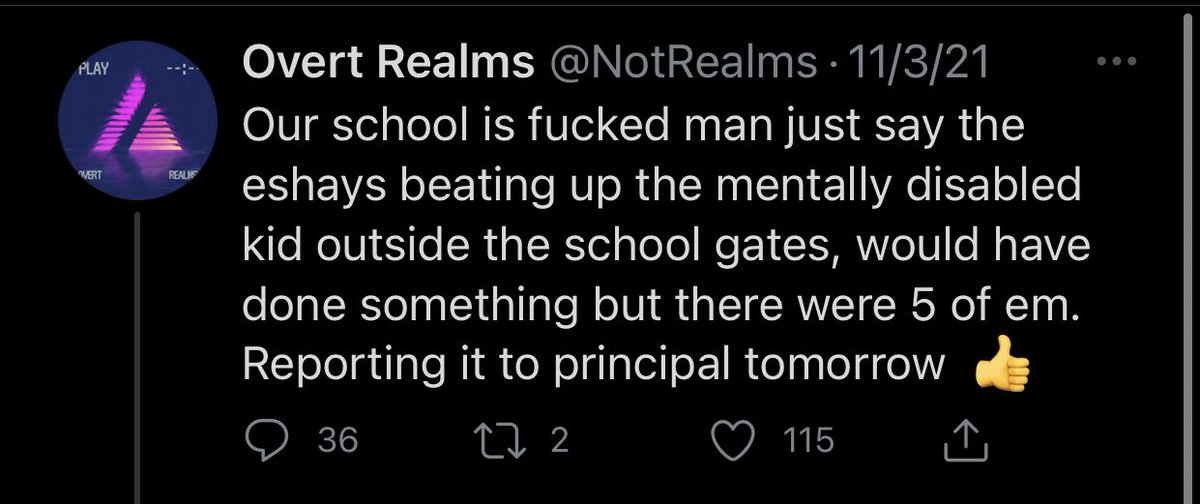The height and width of the screenshot is (504, 1200).
Task: Open the @NotRealms handle link
Action: pyautogui.click(x=680, y=65)
